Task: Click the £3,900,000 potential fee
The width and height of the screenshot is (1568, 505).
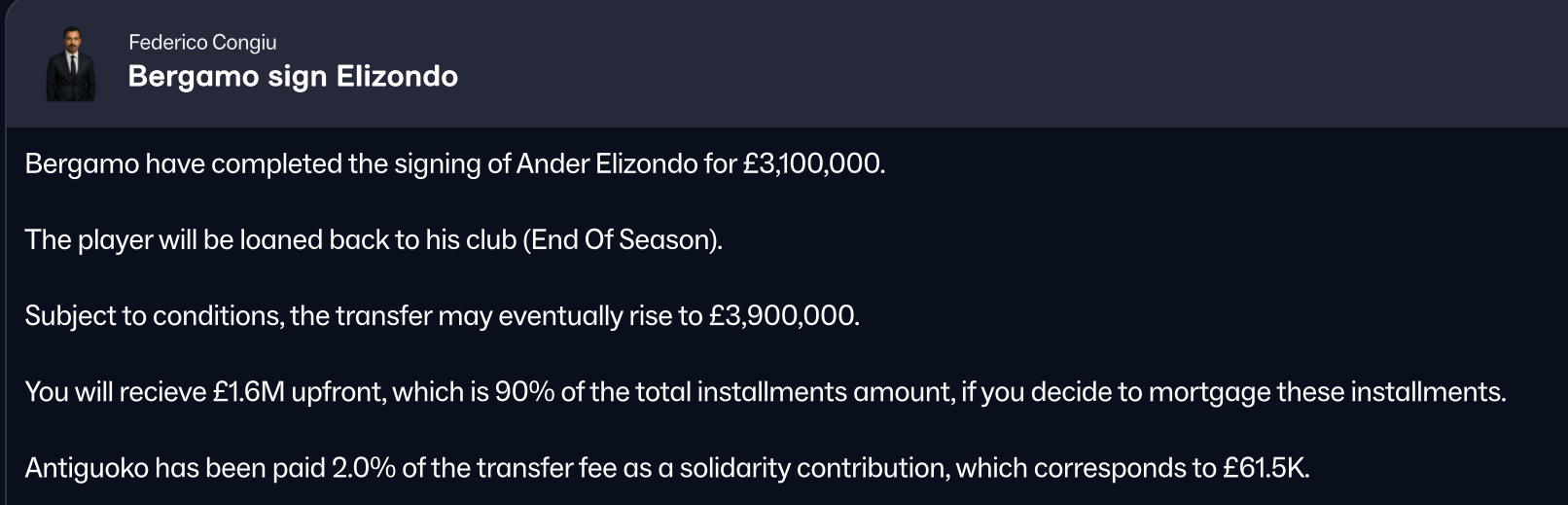Action: (782, 316)
